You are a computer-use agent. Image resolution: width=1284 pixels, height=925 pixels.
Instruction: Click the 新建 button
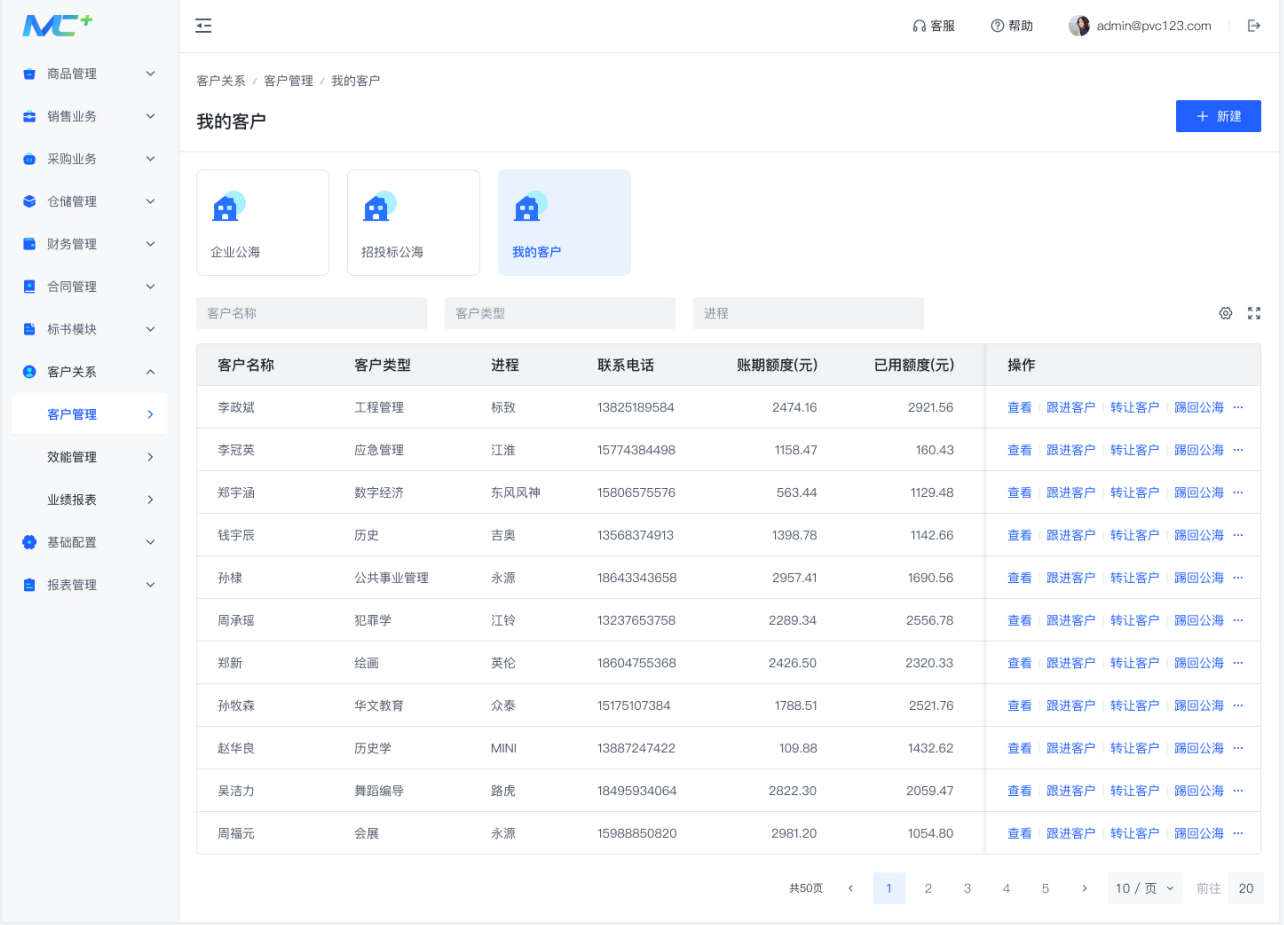[1218, 116]
